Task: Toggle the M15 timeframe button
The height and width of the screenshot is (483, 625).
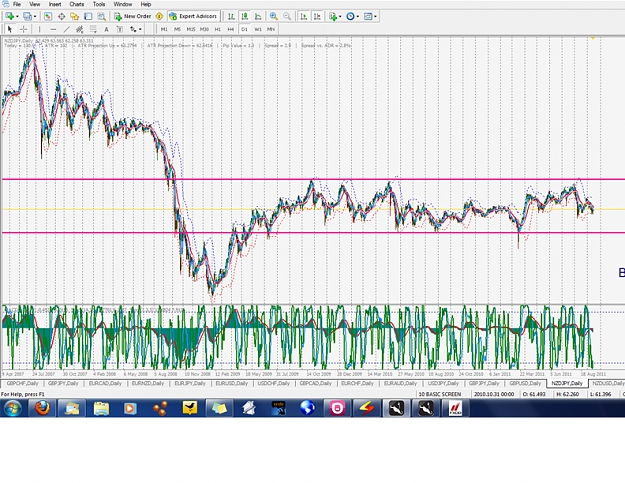Action: (191, 29)
